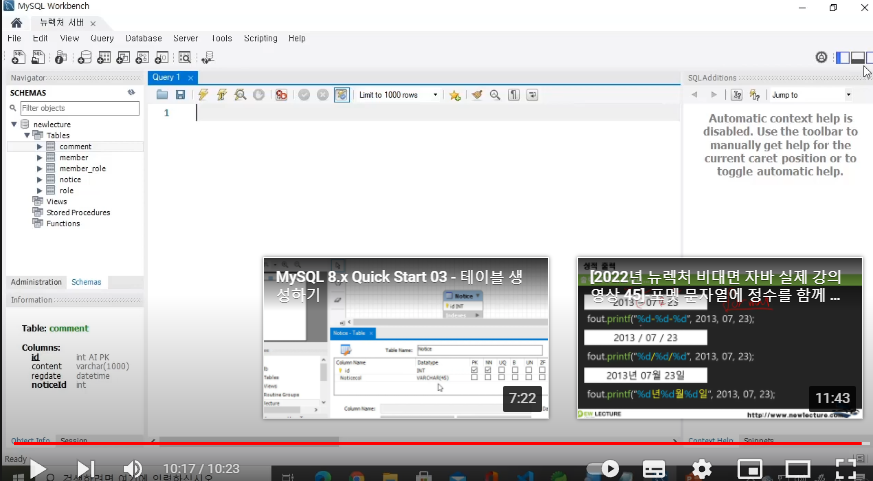The width and height of the screenshot is (873, 481).
Task: Toggle invisible characters display
Action: [514, 95]
